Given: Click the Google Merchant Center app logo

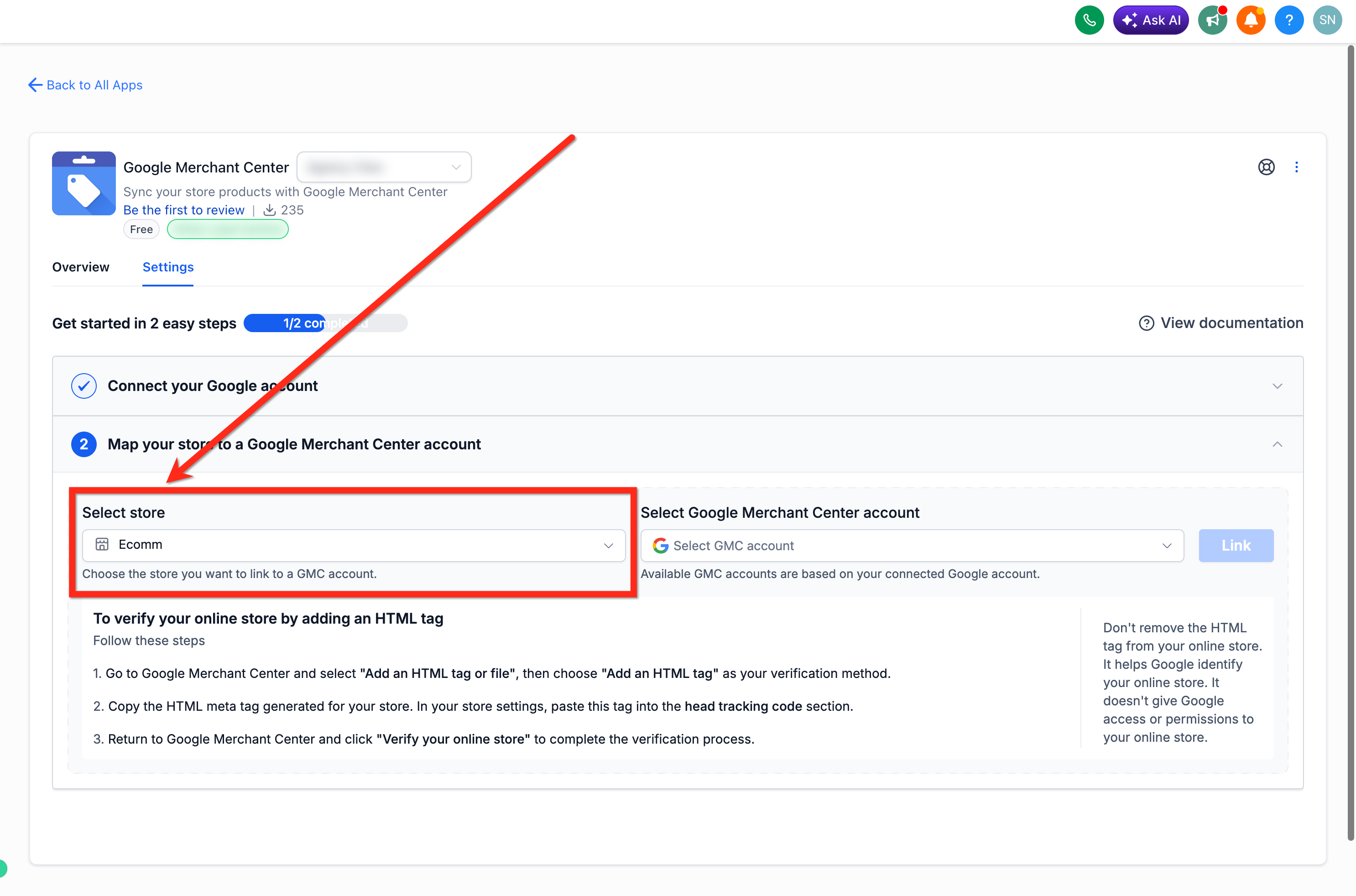Looking at the screenshot, I should [84, 183].
